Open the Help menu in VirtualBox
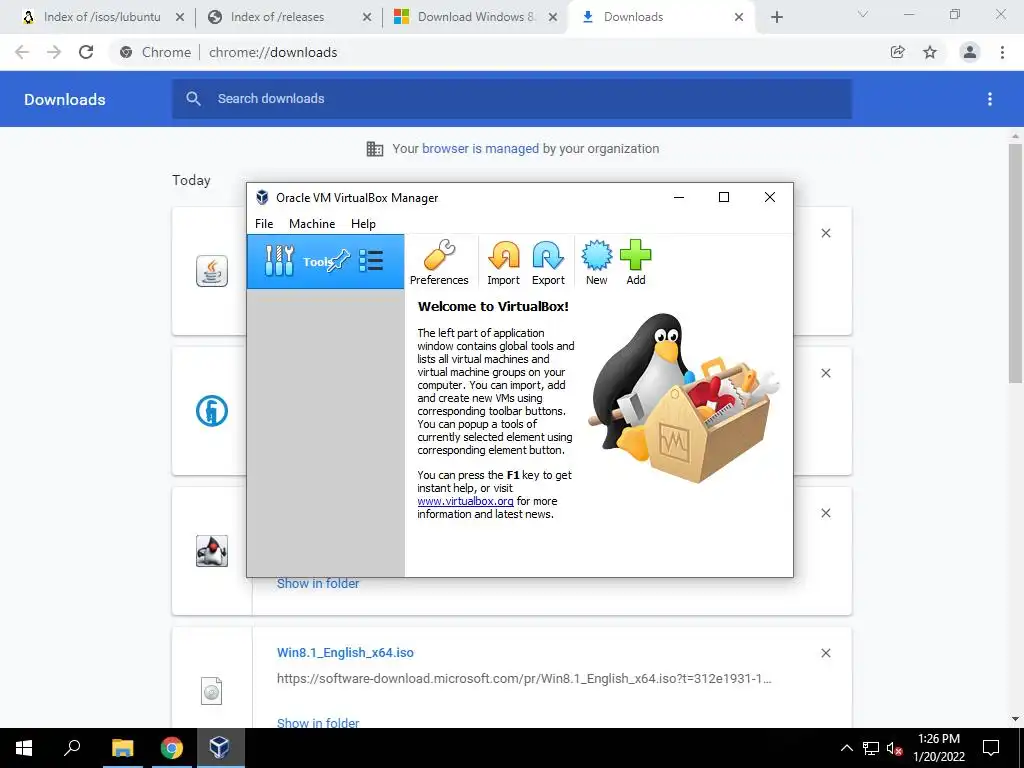 pos(363,223)
